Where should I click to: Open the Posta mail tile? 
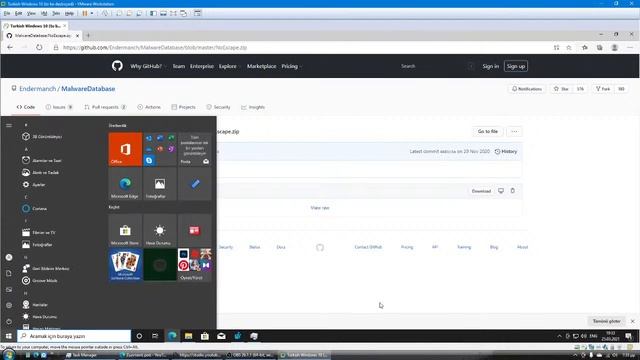195,149
